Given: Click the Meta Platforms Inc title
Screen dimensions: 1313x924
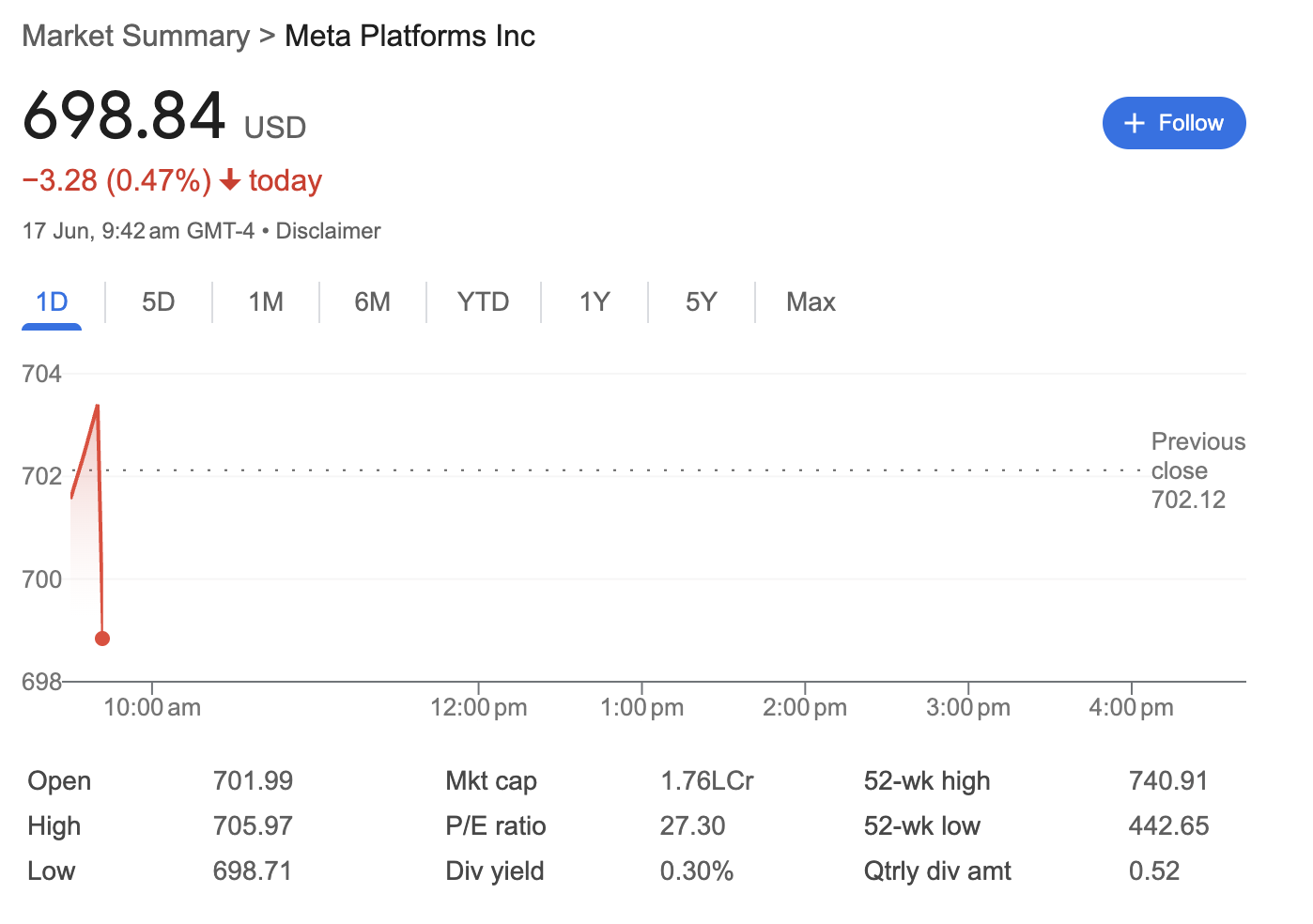Looking at the screenshot, I should (x=409, y=36).
